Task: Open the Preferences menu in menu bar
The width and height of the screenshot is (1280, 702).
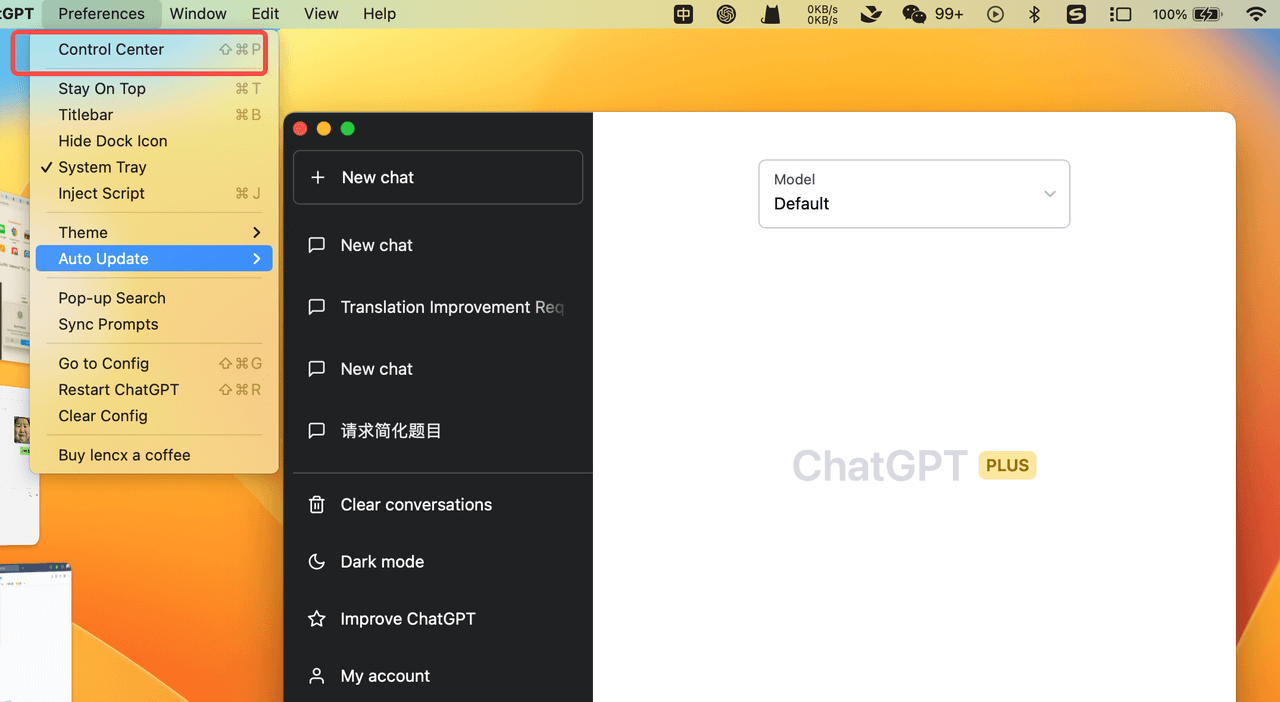Action: tap(102, 14)
